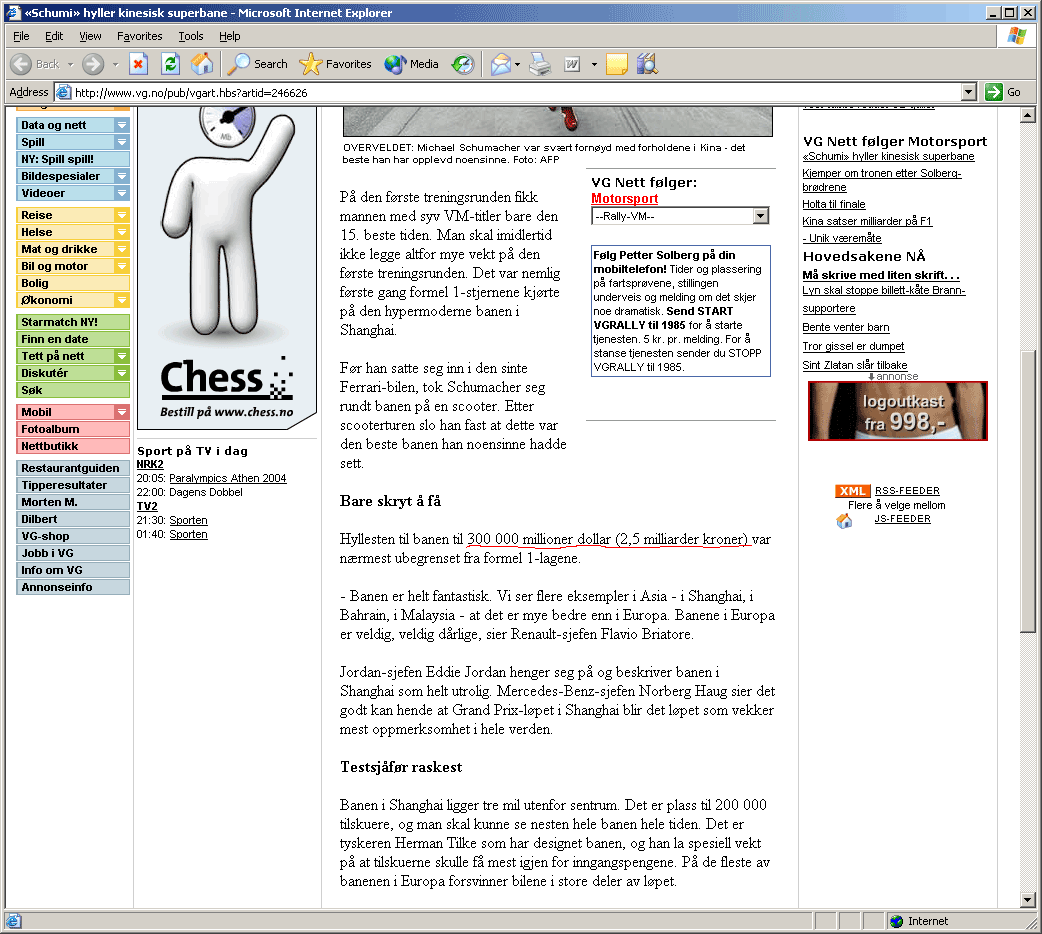
Task: Open the History clock icon
Action: point(463,64)
